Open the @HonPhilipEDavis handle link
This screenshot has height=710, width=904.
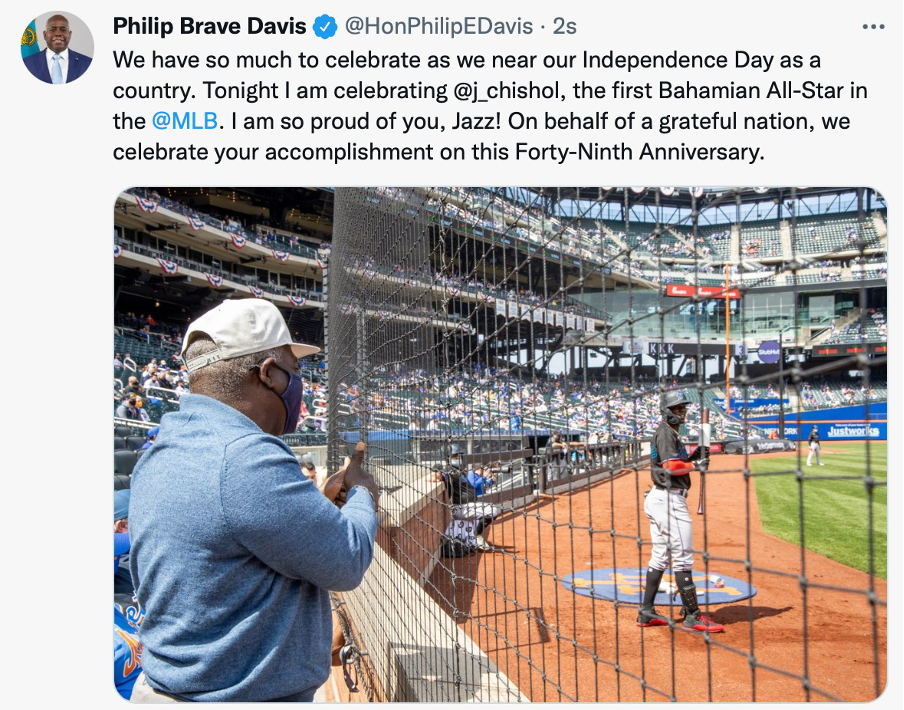[x=439, y=26]
